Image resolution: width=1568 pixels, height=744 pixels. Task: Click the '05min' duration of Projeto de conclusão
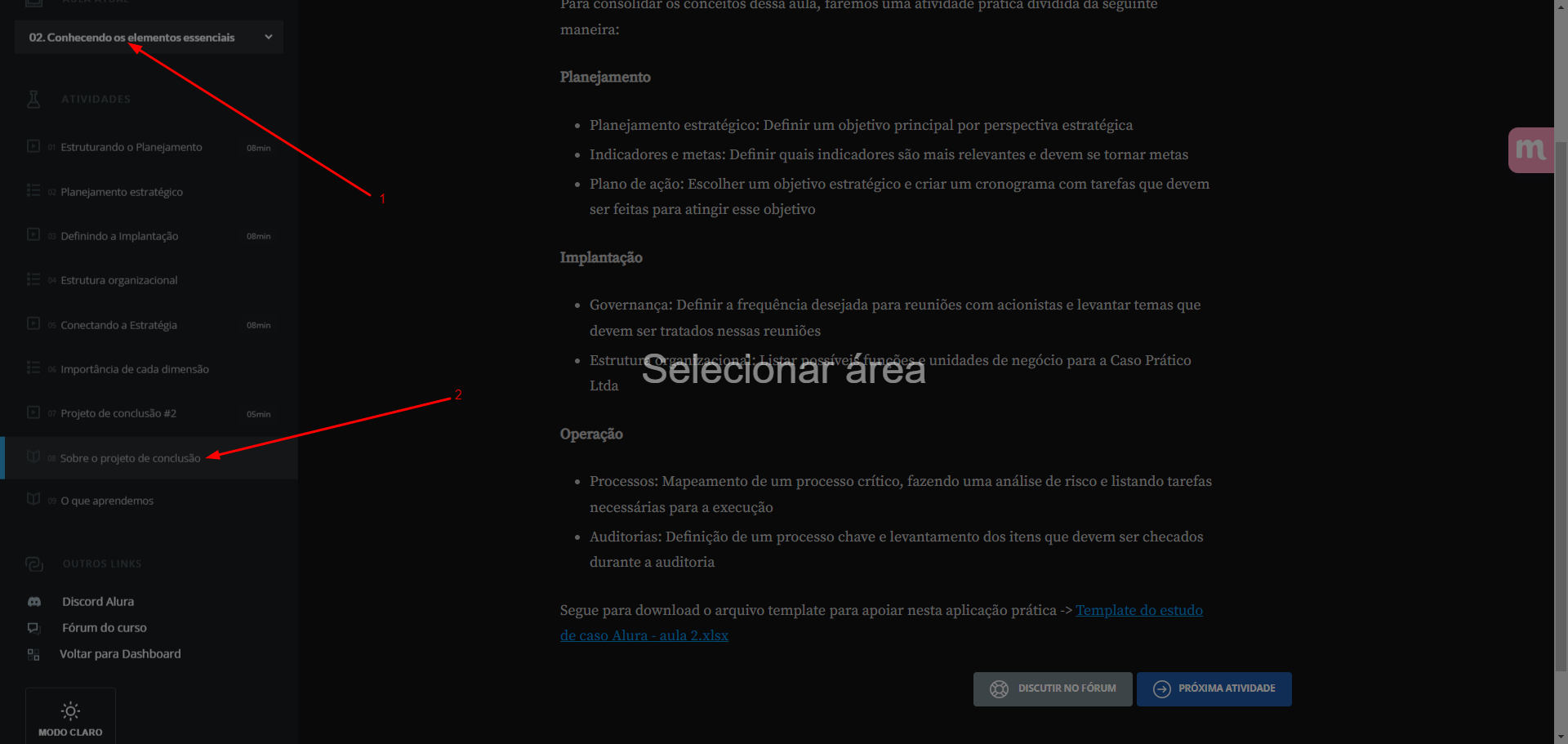coord(259,414)
